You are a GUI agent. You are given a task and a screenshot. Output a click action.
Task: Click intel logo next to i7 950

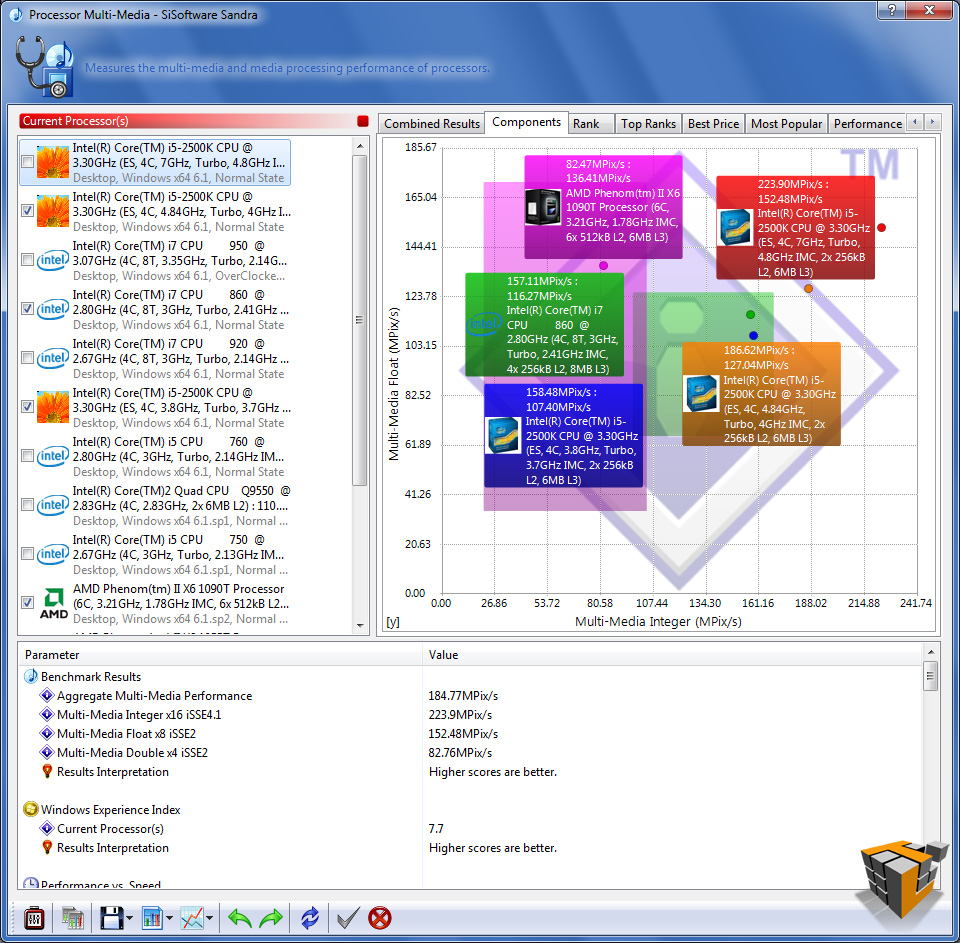click(x=53, y=260)
